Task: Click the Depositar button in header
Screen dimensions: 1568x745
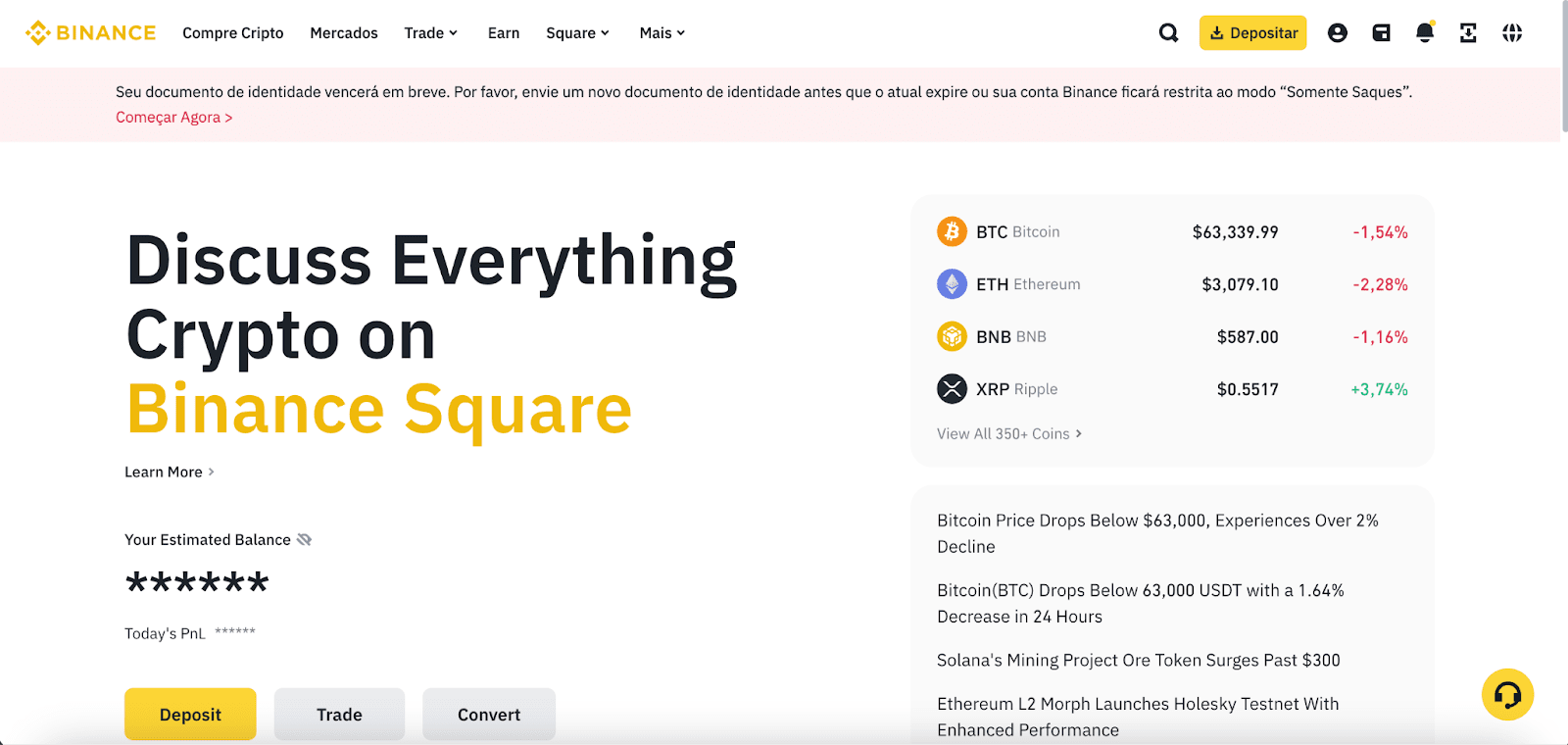Action: pos(1253,32)
